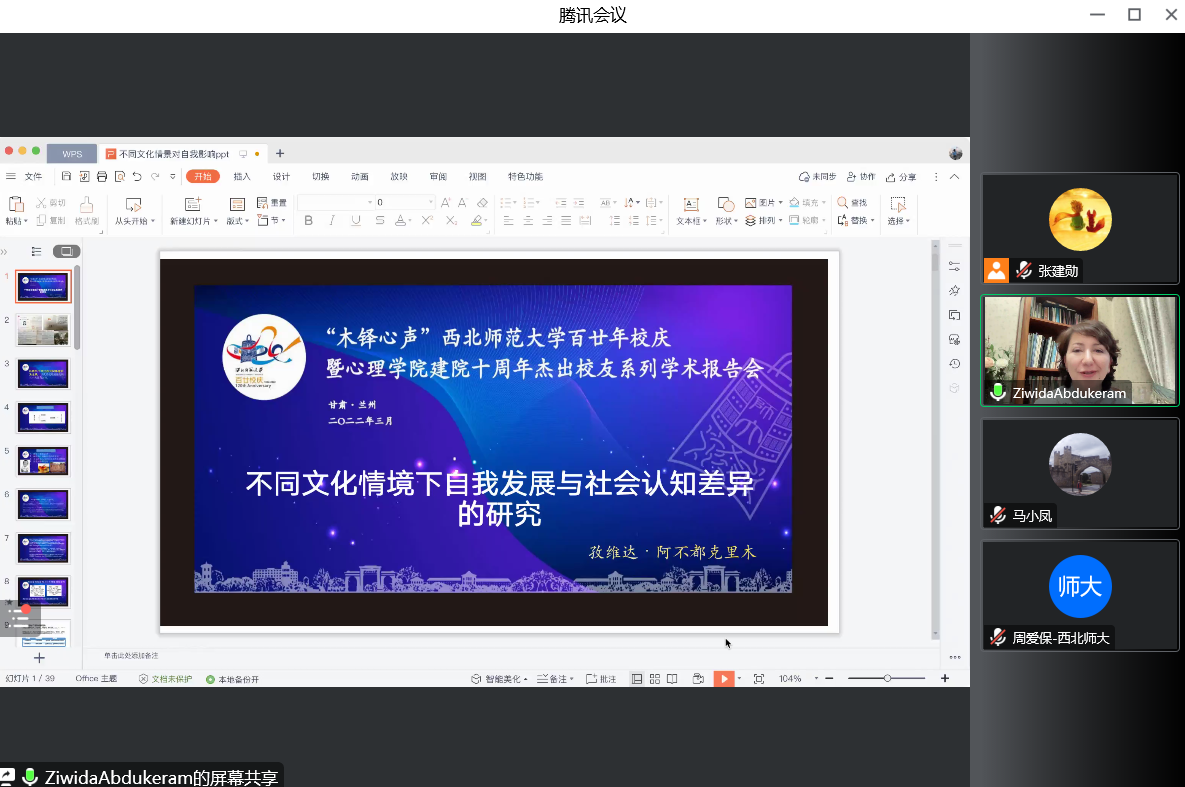Adjust the zoom slider in status bar

887,679
